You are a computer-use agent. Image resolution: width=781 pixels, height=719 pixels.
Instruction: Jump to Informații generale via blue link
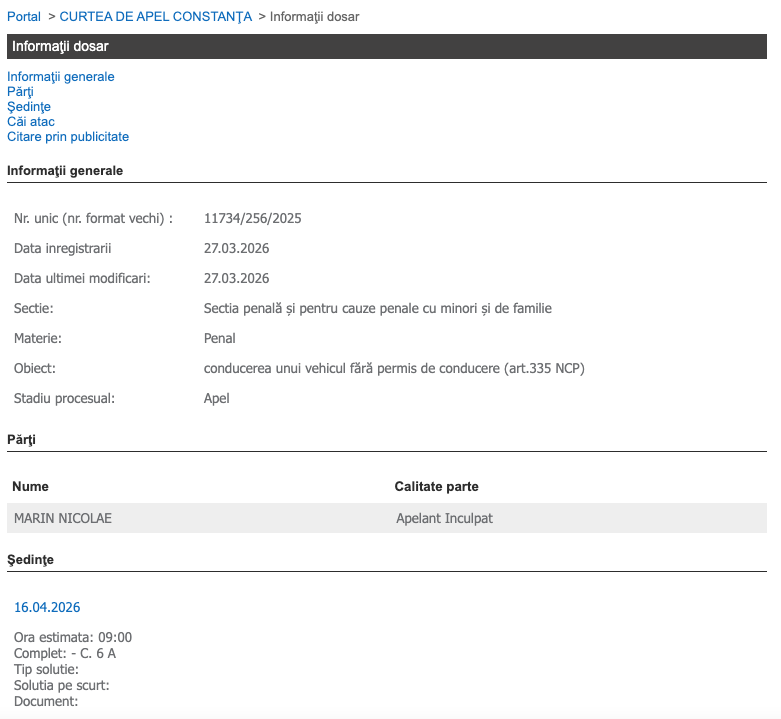pos(61,77)
